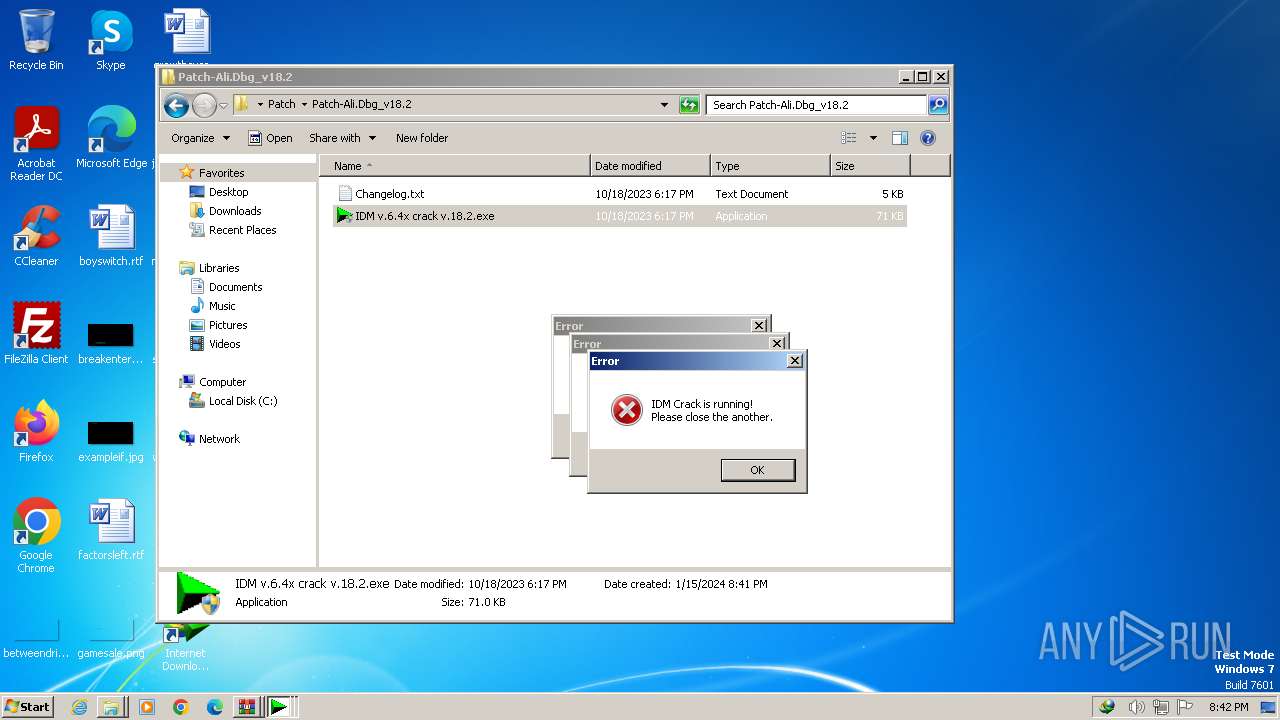Select Network in navigation pane

219,439
